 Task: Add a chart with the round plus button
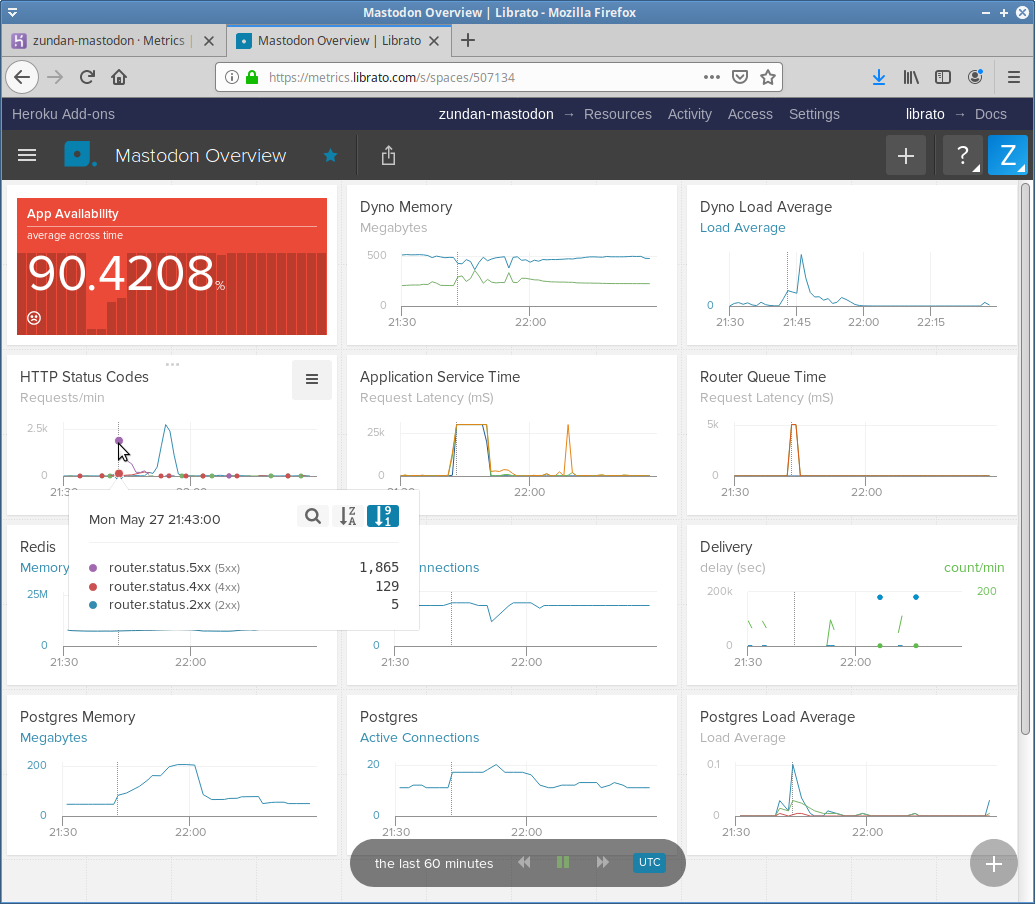tap(993, 863)
